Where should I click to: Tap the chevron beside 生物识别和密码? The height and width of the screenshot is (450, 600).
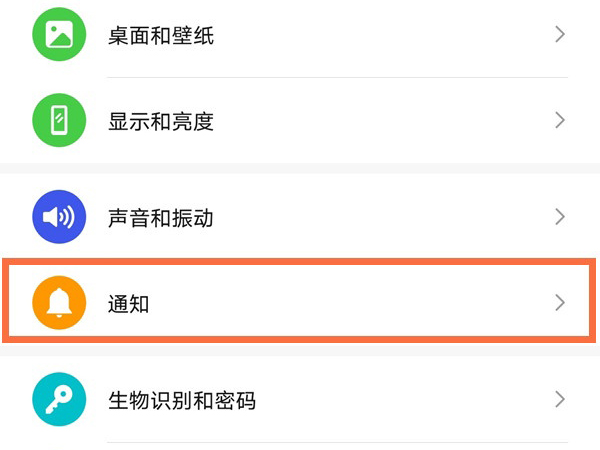[x=560, y=401]
